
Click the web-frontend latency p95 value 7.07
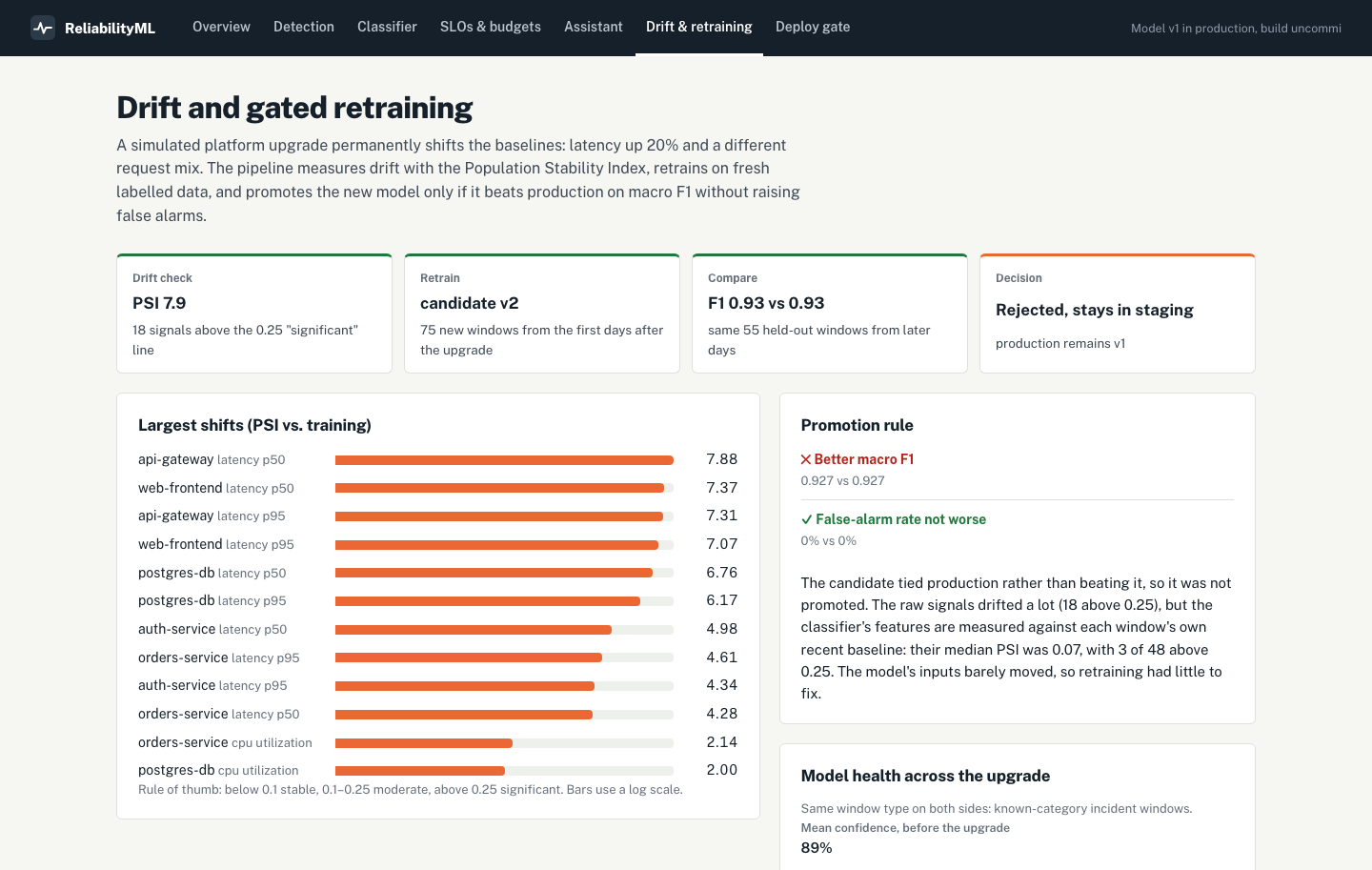coord(721,544)
